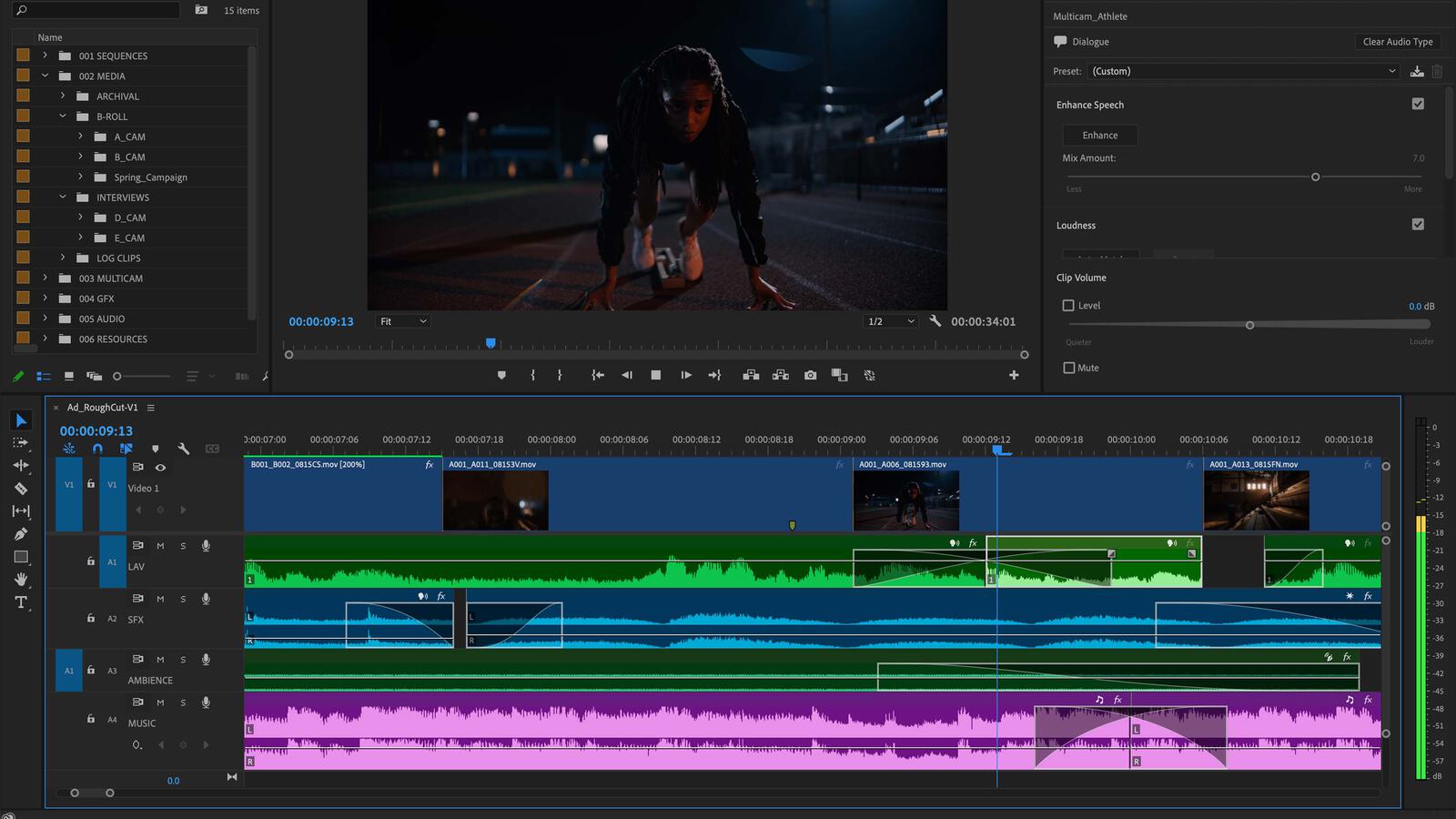This screenshot has height=819, width=1456.
Task: Click the Clear Audio Type button
Action: (1397, 42)
